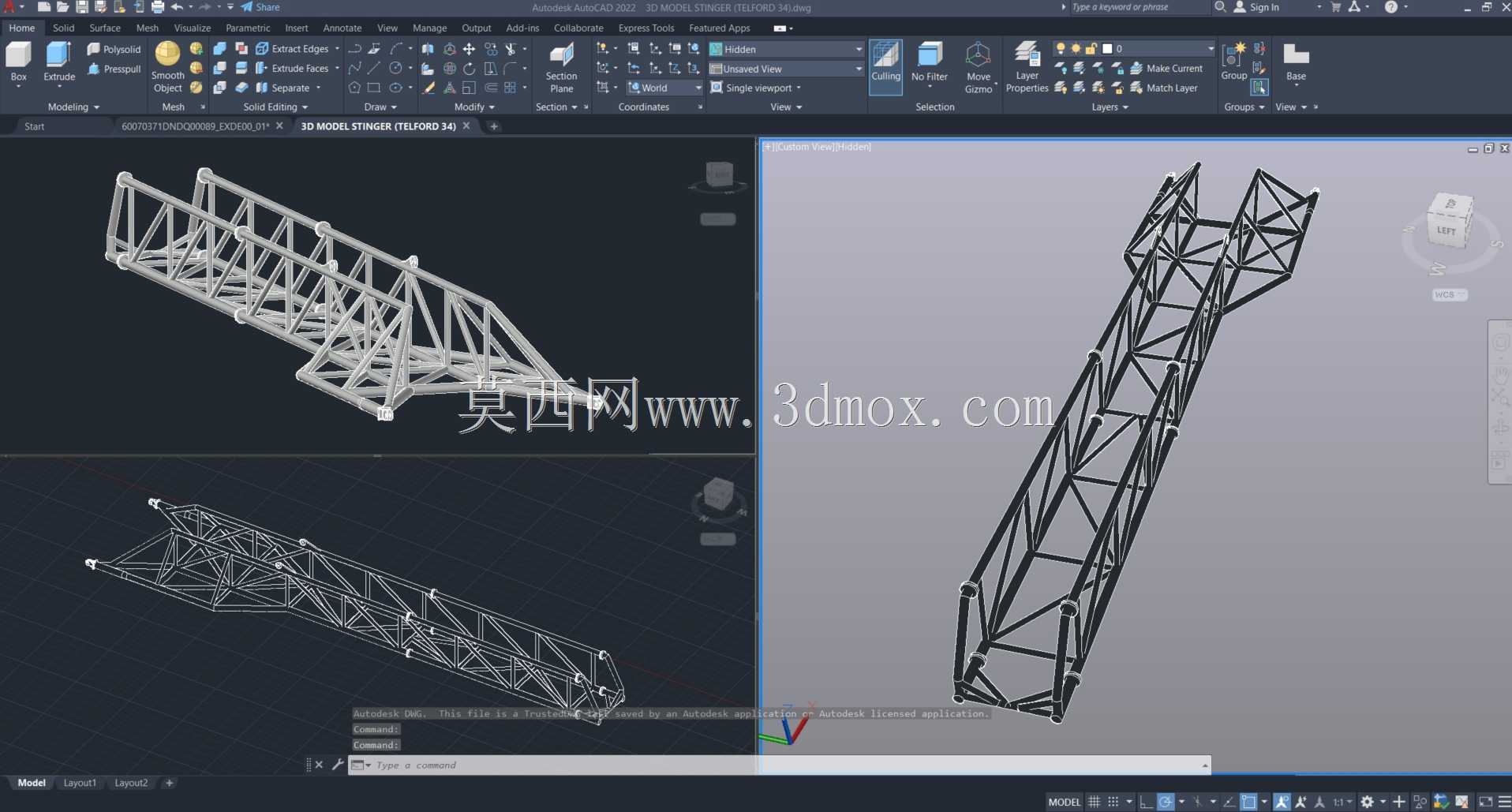Go to the Annotate ribbon tab
This screenshot has width=1512, height=812.
[342, 28]
